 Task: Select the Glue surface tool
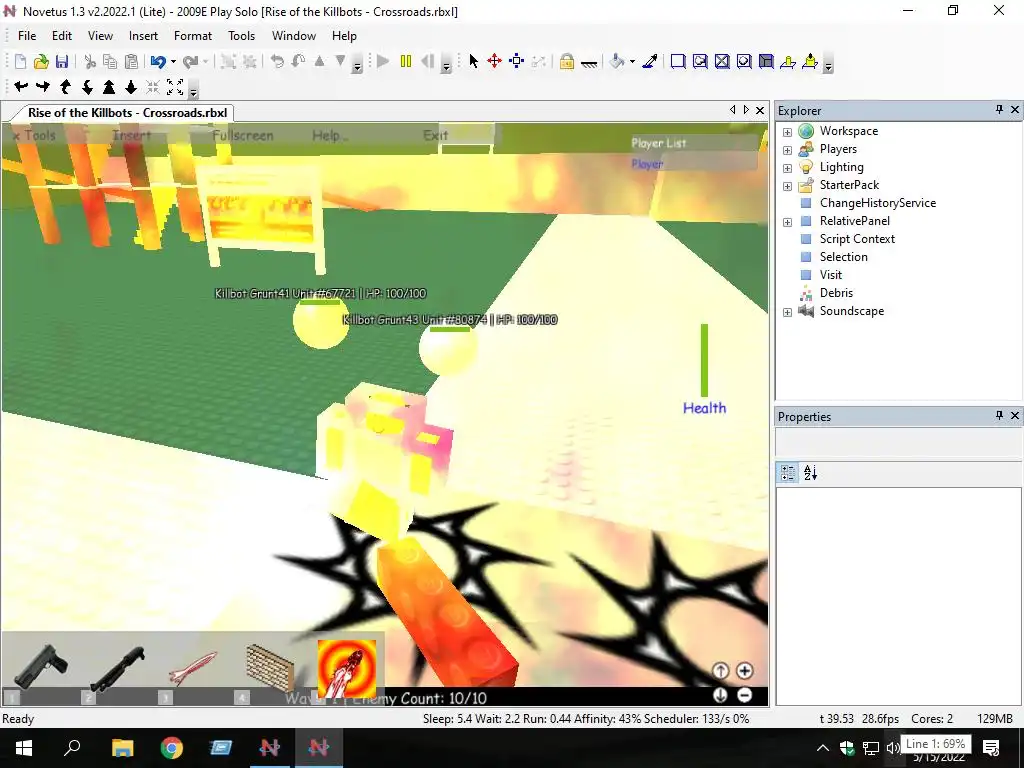700,61
